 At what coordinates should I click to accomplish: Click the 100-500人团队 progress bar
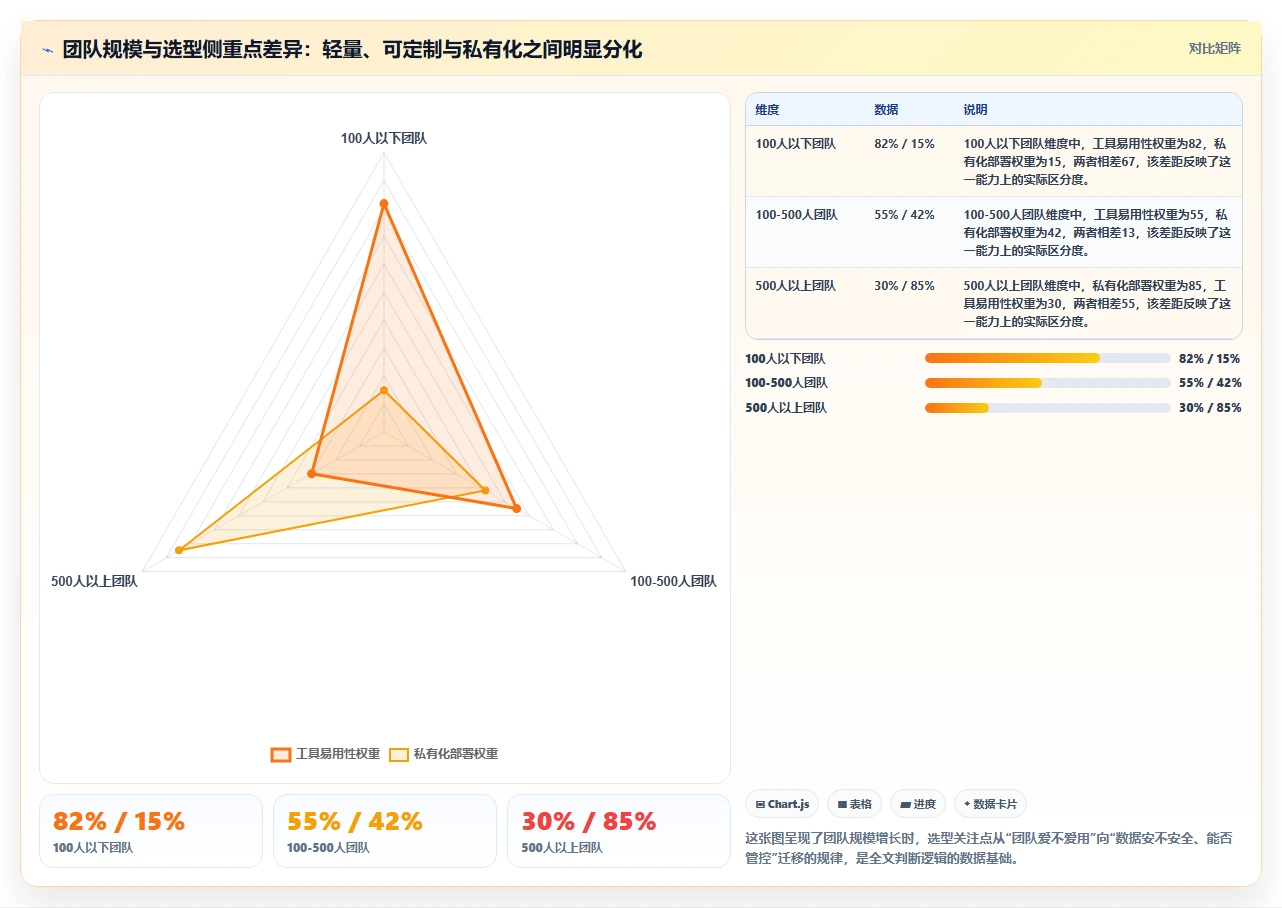(1047, 383)
